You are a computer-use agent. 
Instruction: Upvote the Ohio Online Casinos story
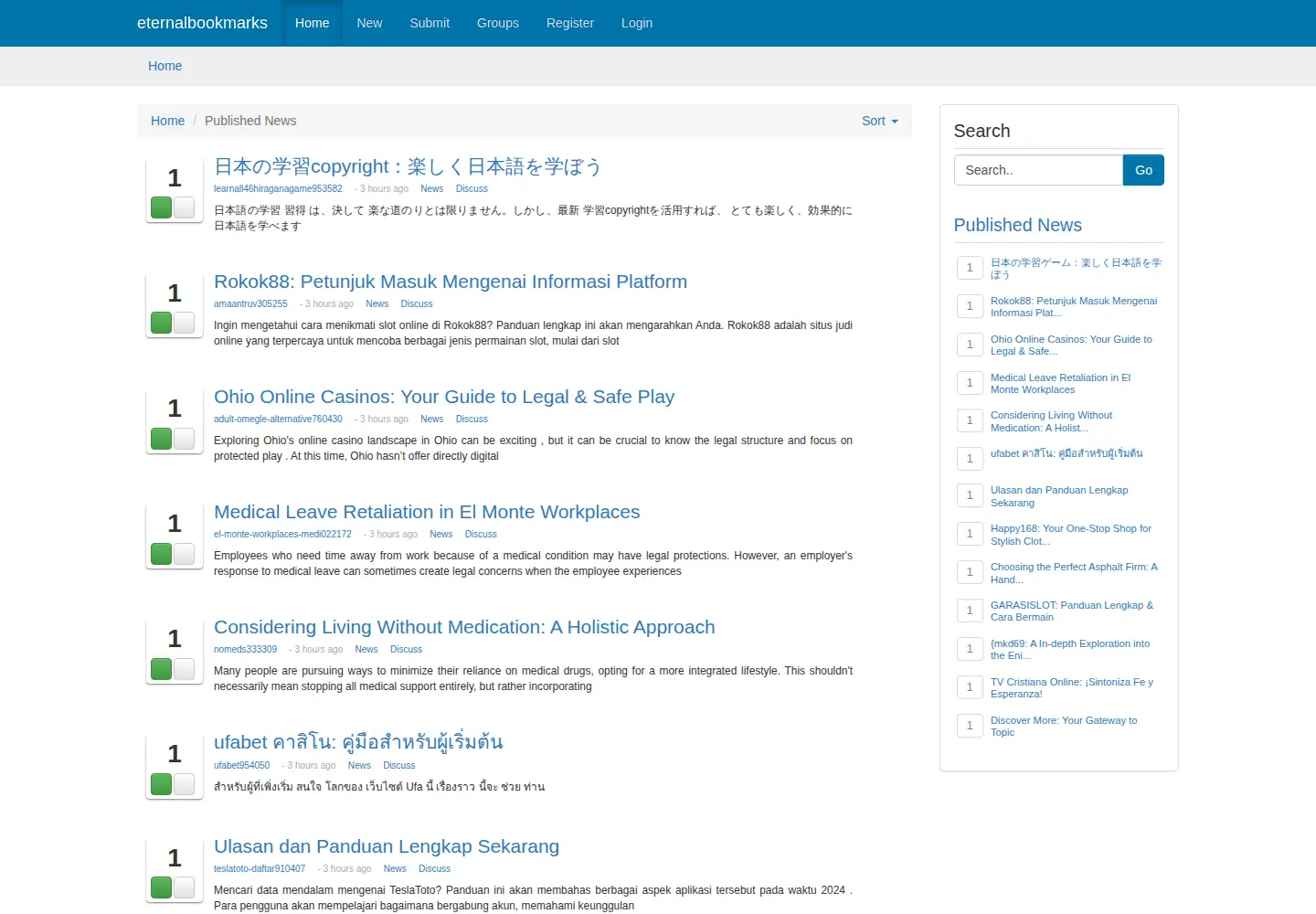(x=162, y=438)
